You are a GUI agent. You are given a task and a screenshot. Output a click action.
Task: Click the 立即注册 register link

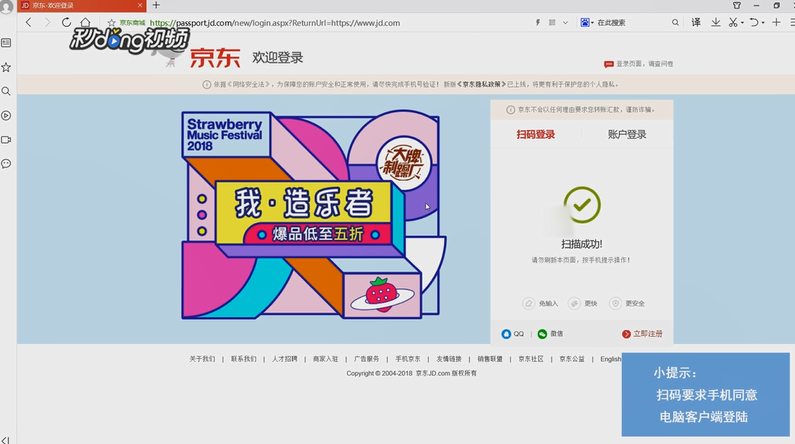pos(642,334)
